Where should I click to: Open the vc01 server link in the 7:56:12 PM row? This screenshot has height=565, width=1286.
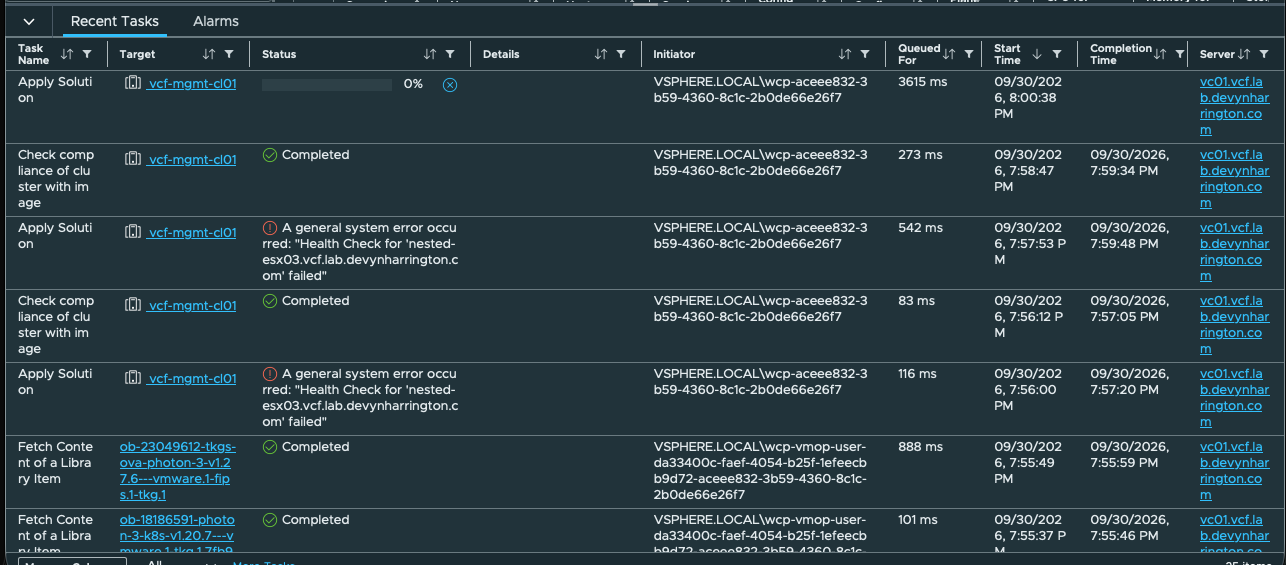tap(1235, 325)
